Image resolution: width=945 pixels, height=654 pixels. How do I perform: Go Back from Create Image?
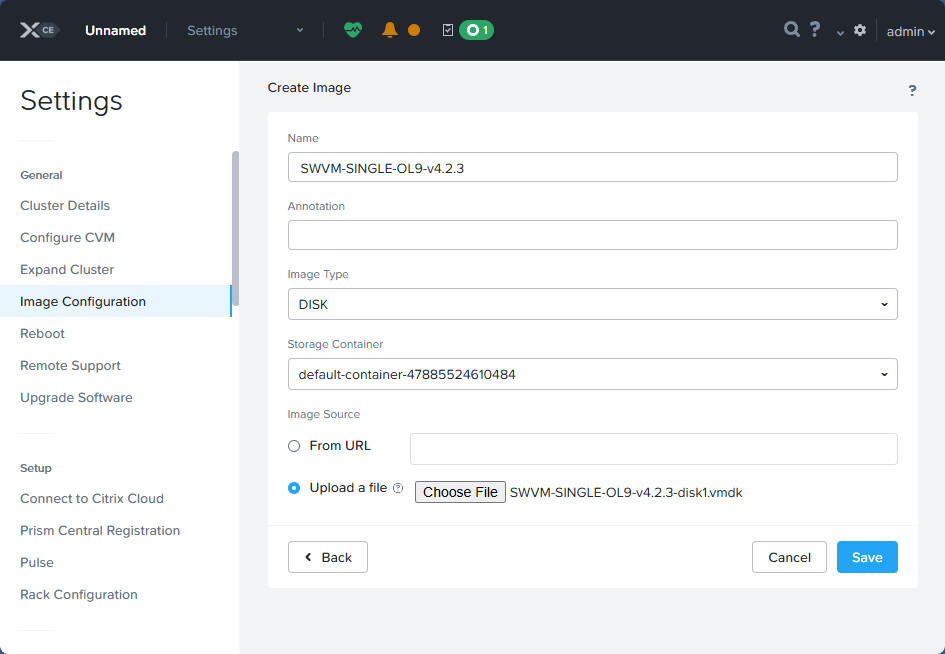pos(327,557)
